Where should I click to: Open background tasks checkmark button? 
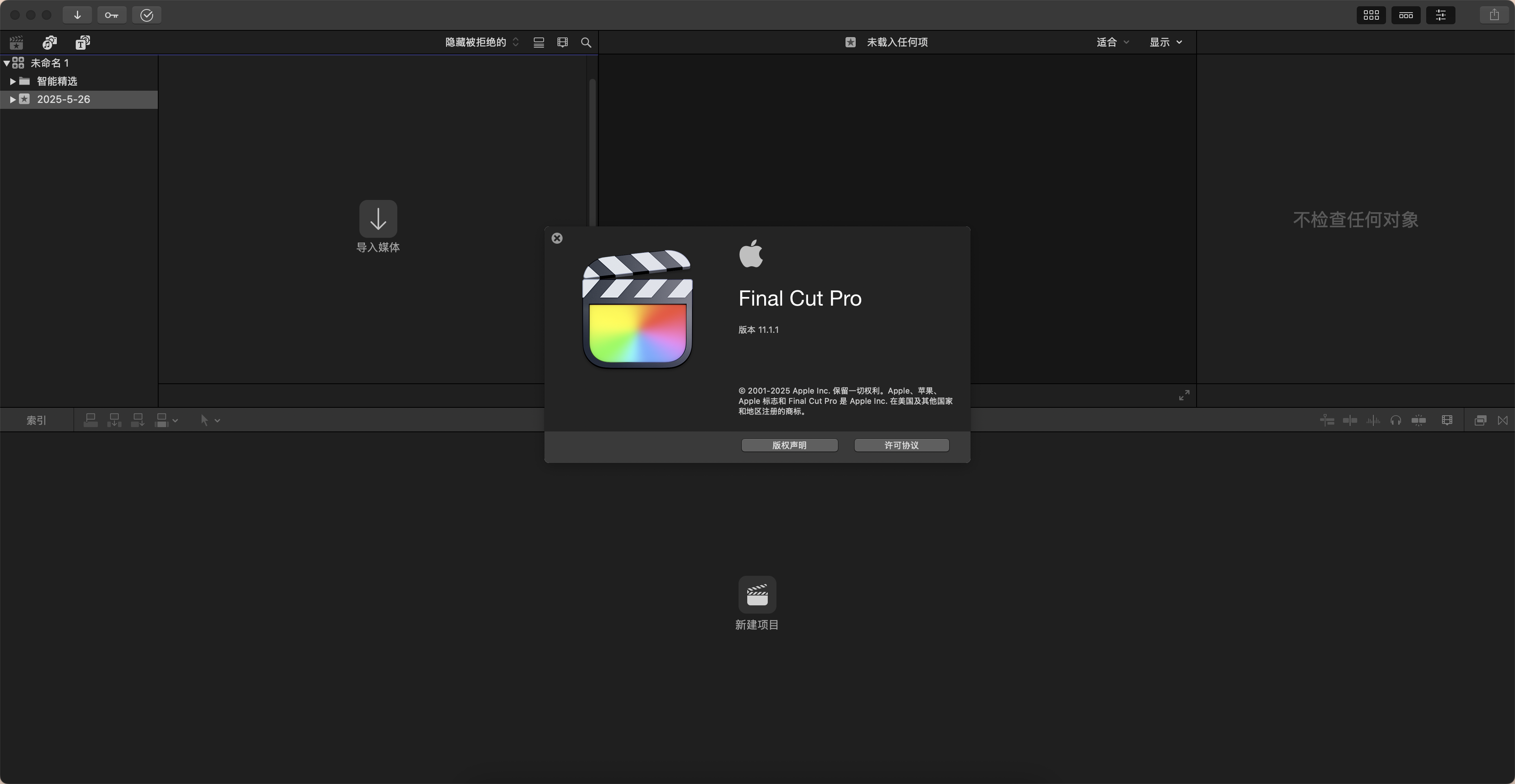point(147,15)
